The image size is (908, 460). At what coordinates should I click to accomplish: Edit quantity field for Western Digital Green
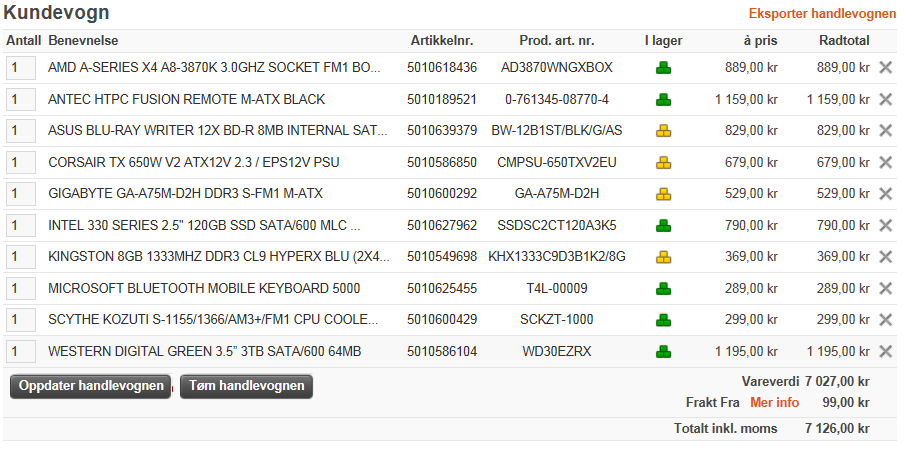tap(21, 351)
